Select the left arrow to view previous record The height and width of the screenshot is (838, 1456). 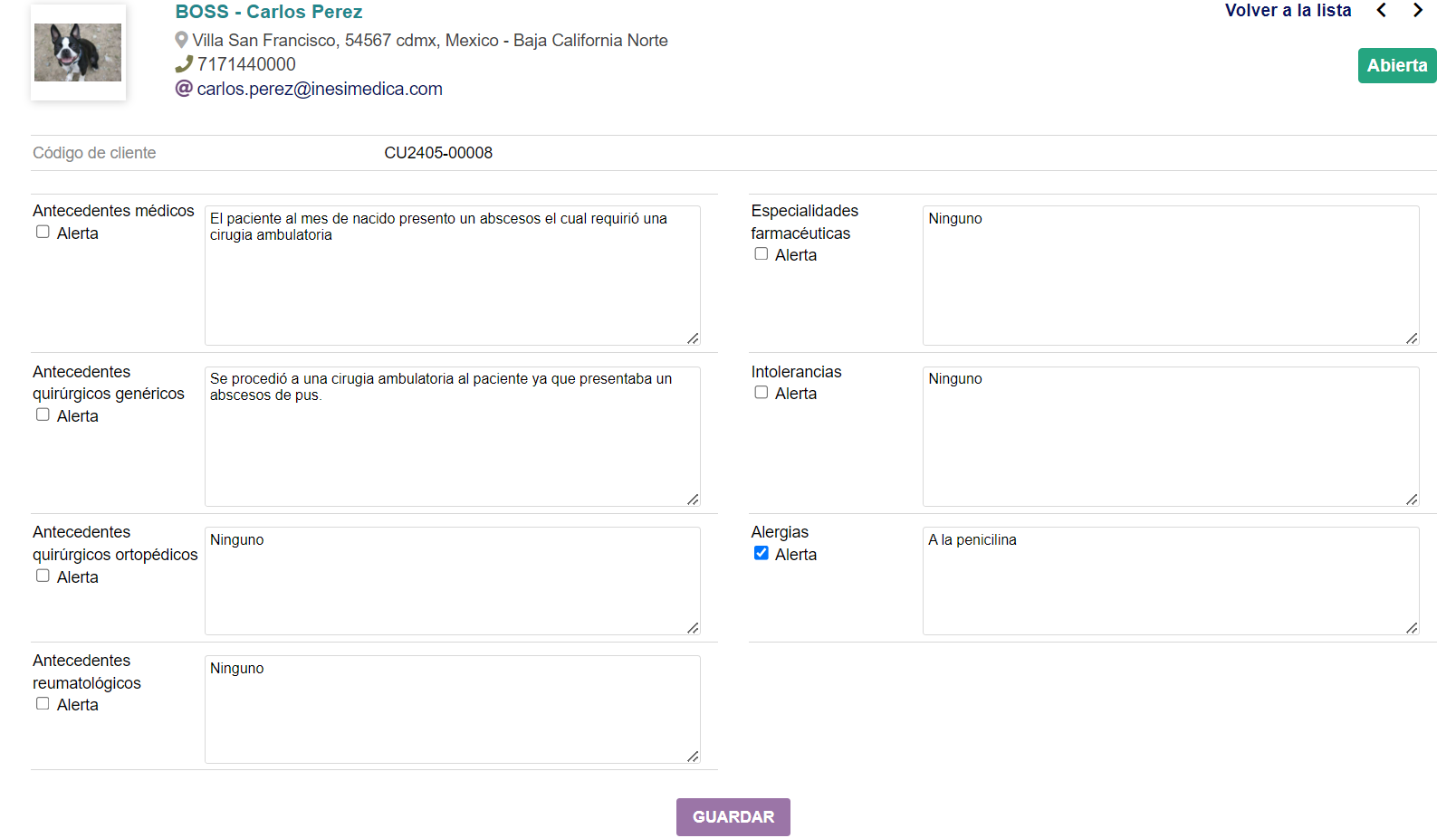1382,10
